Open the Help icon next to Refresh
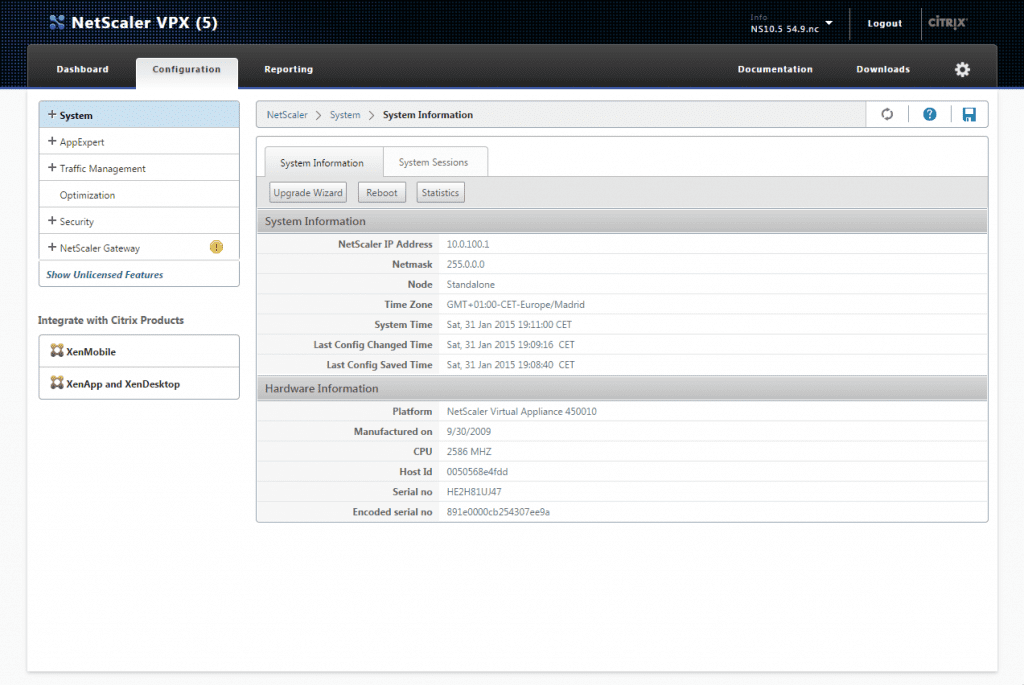This screenshot has height=685, width=1024. (929, 113)
